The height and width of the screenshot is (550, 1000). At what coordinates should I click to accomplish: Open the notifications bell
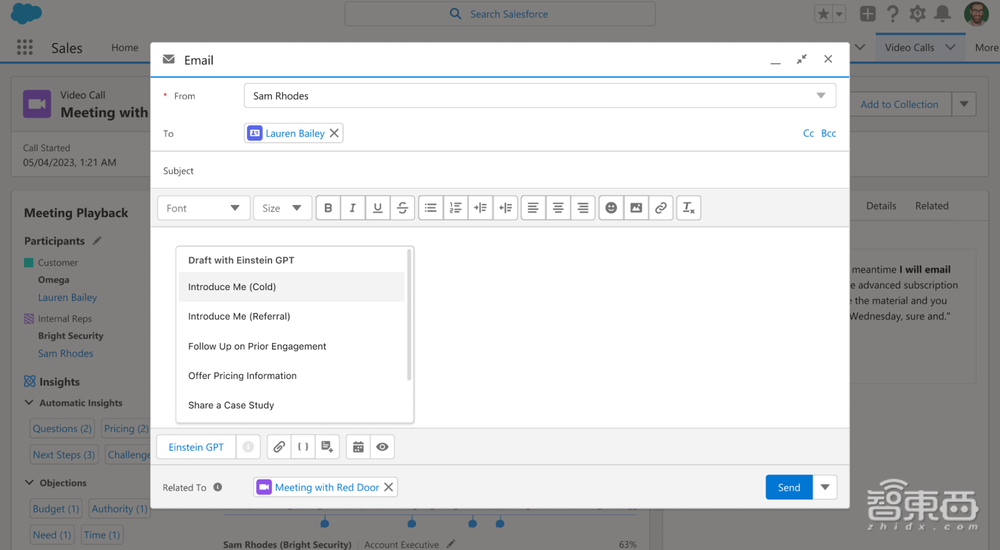point(943,13)
